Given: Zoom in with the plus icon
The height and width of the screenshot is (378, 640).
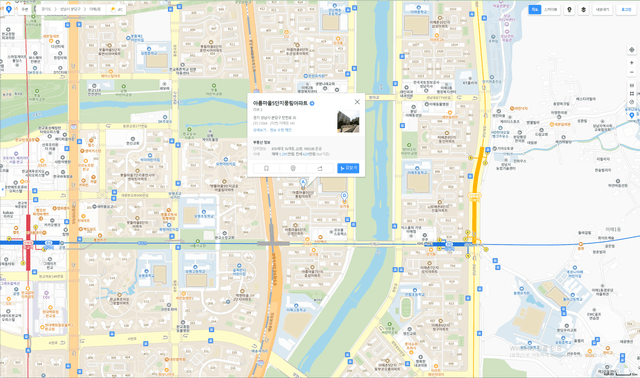Looking at the screenshot, I should [x=632, y=63].
